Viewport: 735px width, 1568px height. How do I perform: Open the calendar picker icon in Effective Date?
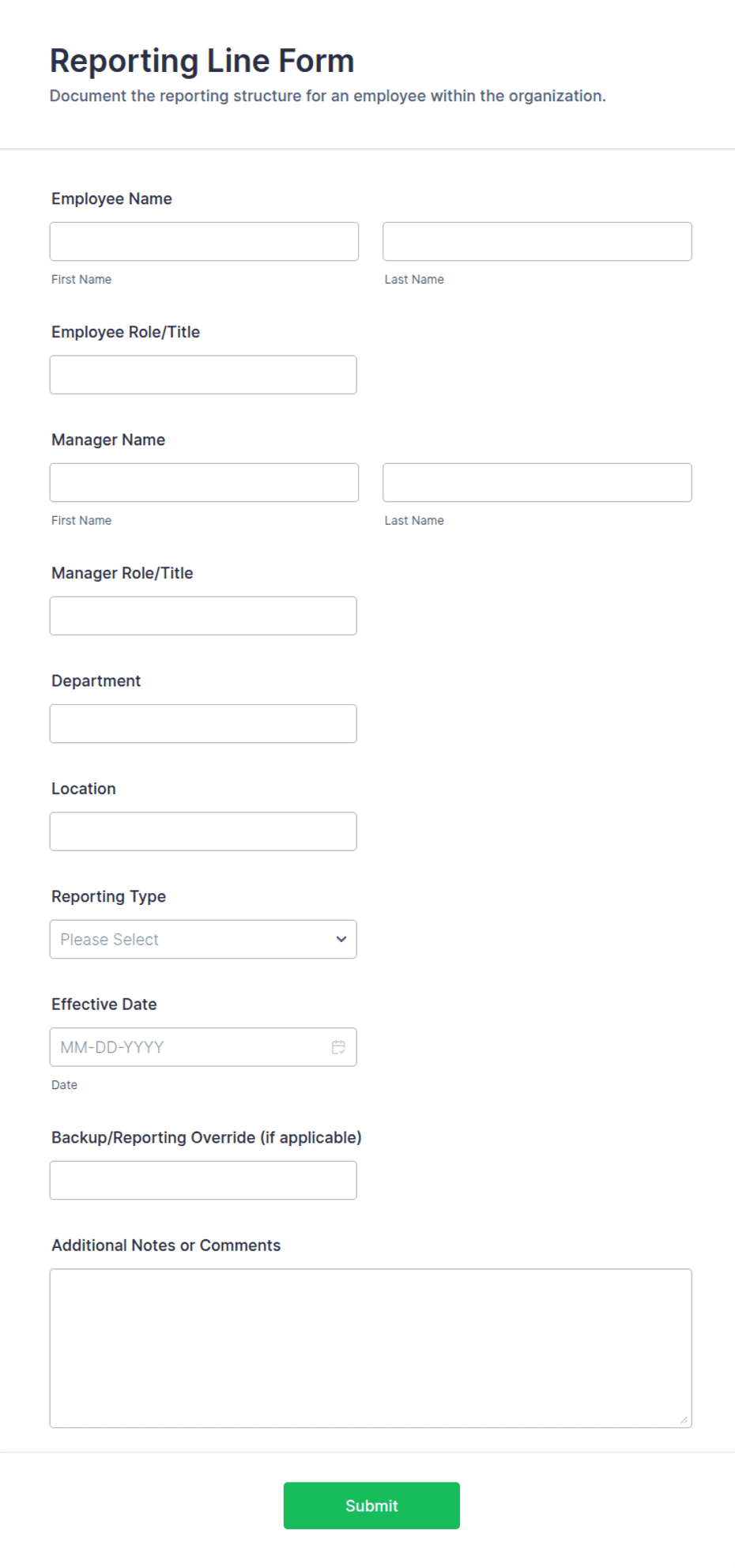[338, 1047]
